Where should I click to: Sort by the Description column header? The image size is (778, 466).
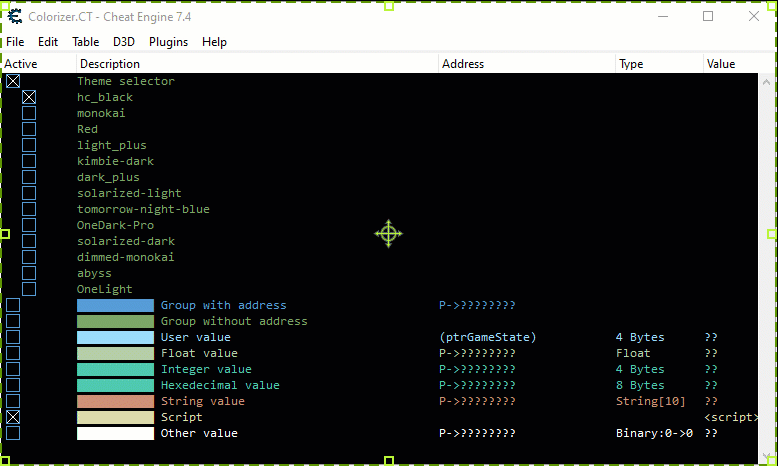110,64
